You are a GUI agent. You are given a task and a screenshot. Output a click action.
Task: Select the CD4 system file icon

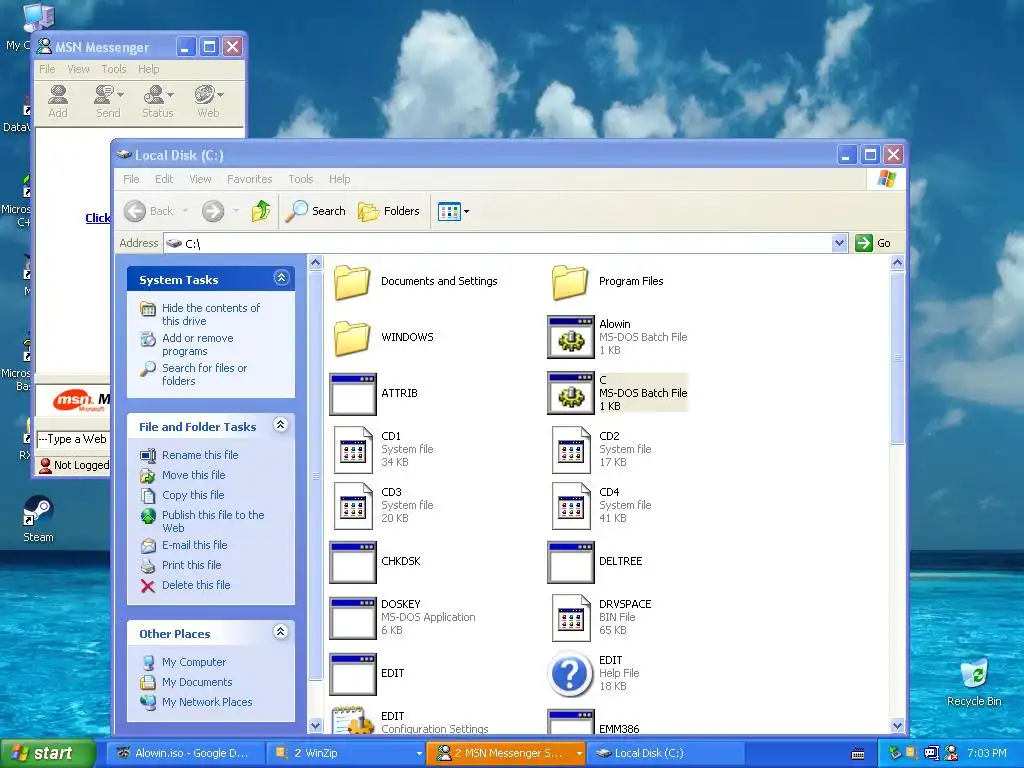coord(571,505)
